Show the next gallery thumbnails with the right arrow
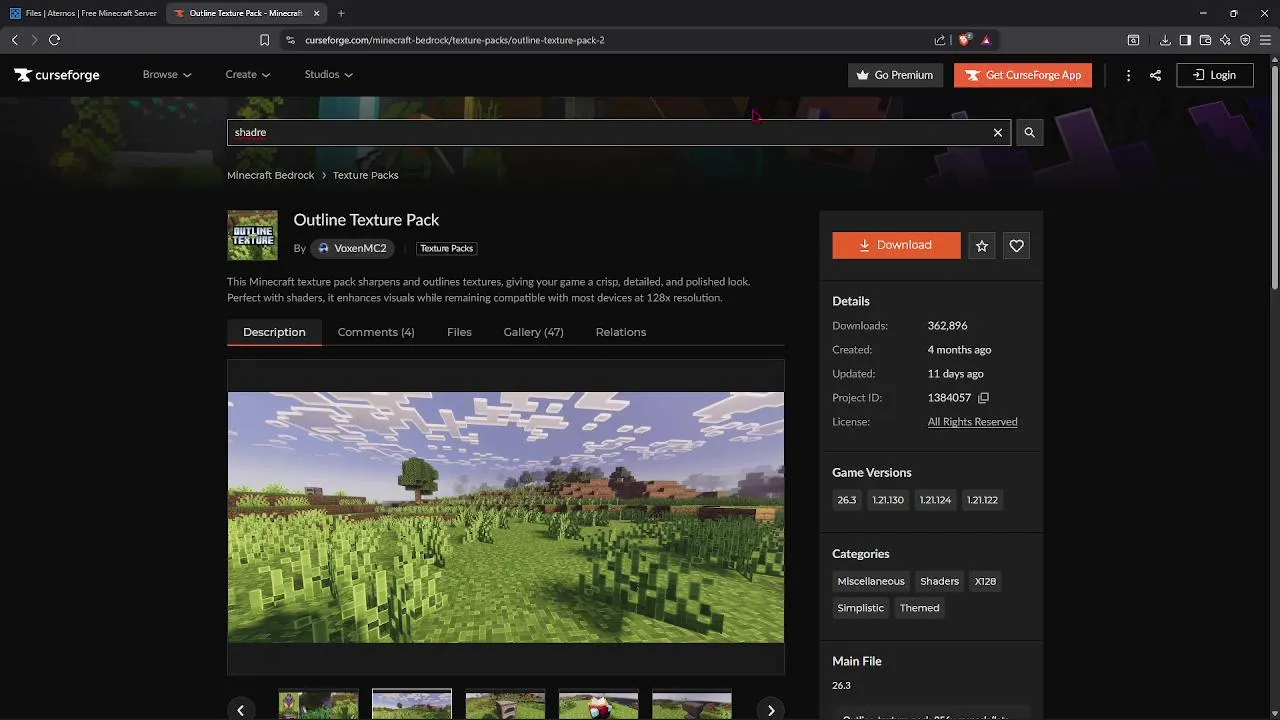Screen dimensions: 1280x720 click(x=770, y=710)
